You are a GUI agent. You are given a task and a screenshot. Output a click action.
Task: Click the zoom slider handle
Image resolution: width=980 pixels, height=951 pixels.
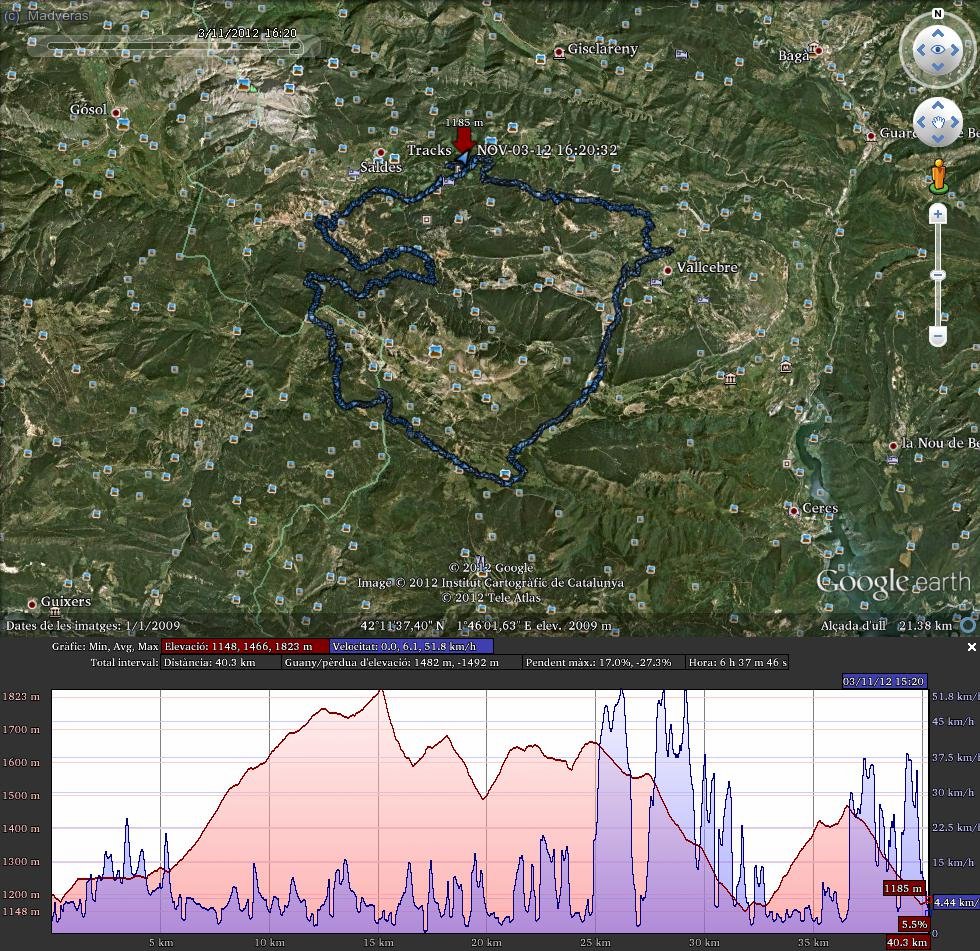[938, 275]
